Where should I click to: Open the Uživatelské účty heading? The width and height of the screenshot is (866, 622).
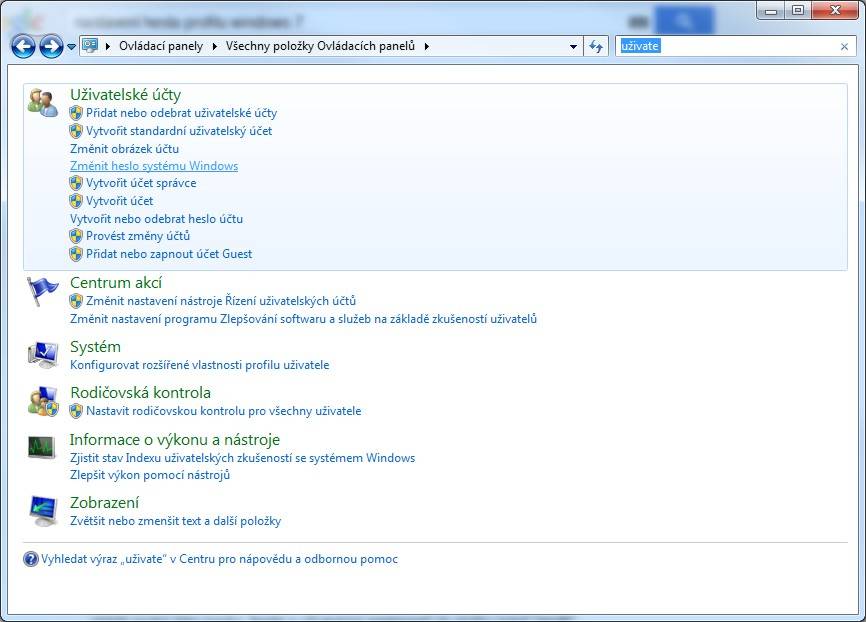coord(125,95)
